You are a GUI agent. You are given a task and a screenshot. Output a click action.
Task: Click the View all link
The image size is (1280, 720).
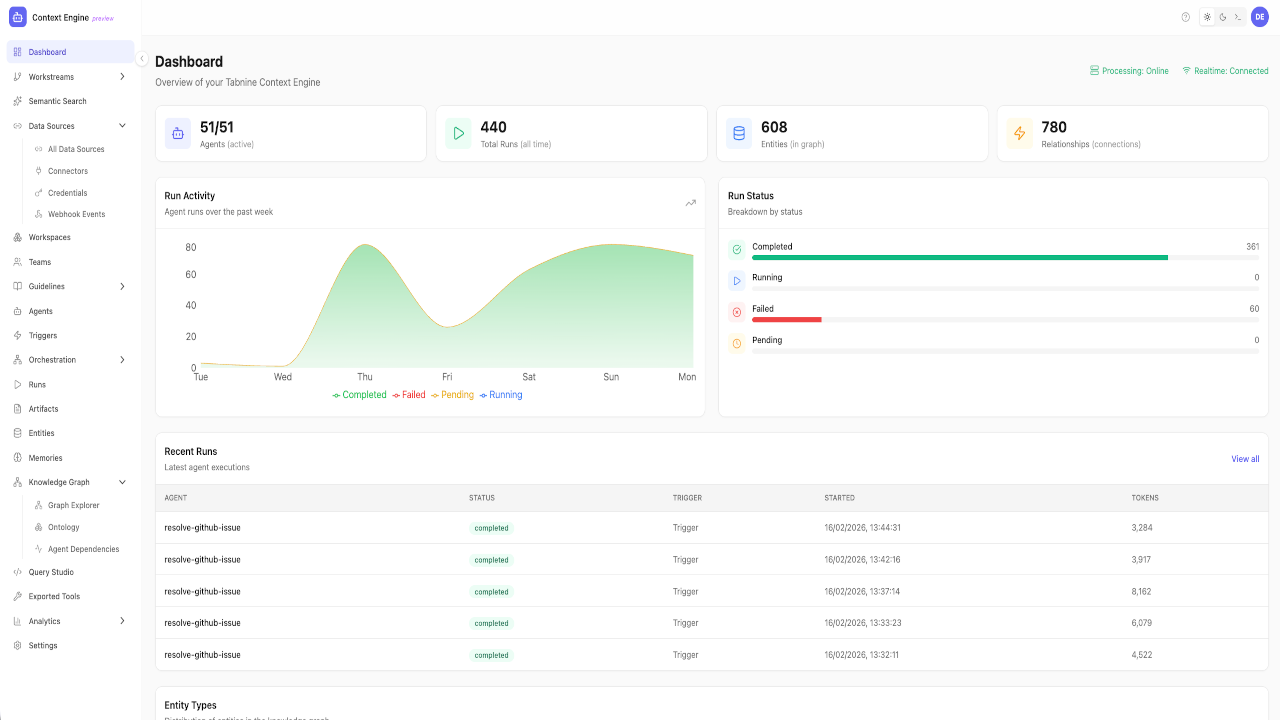(1245, 459)
